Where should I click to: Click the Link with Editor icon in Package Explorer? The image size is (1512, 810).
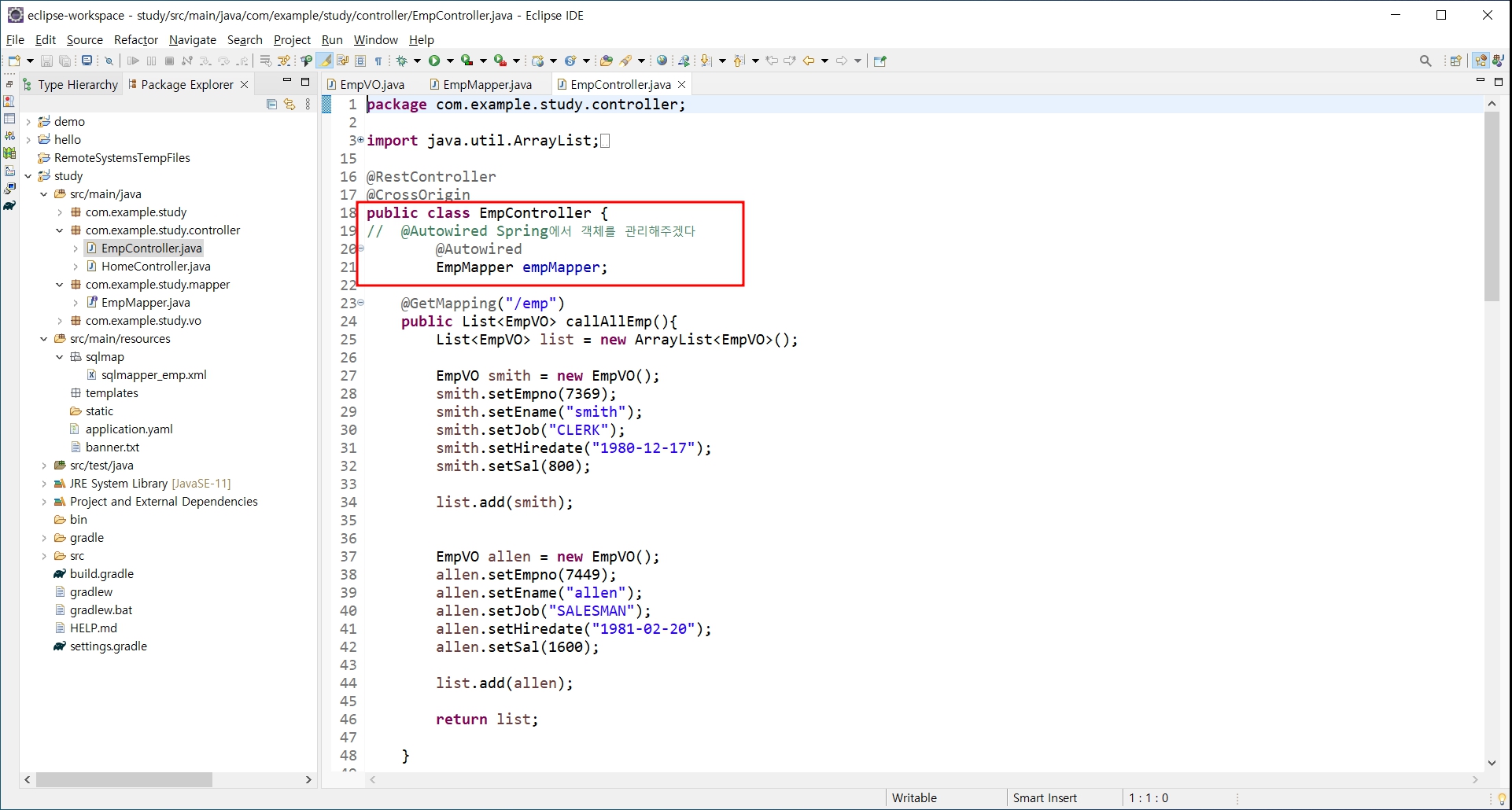(x=289, y=105)
